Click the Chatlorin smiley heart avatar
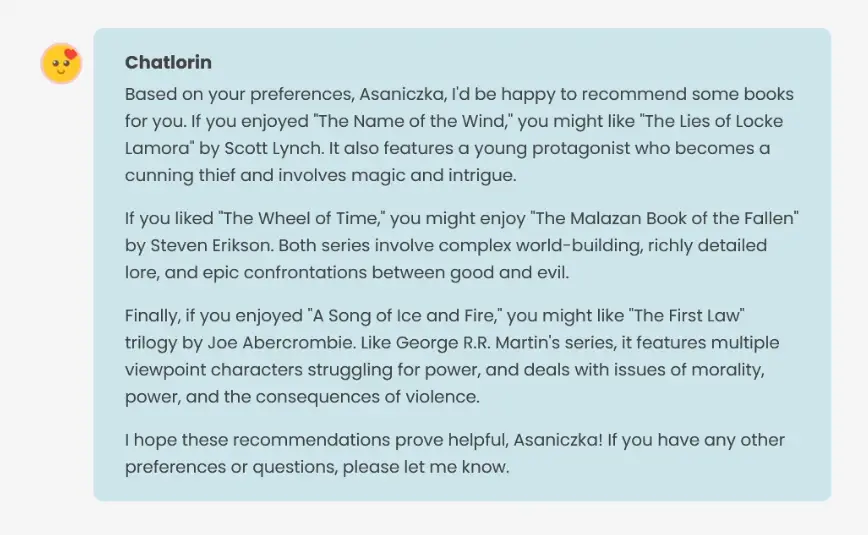This screenshot has height=535, width=868. (61, 63)
